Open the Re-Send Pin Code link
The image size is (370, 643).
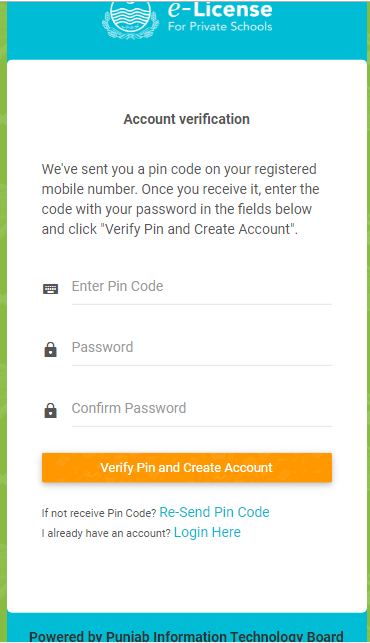214,512
